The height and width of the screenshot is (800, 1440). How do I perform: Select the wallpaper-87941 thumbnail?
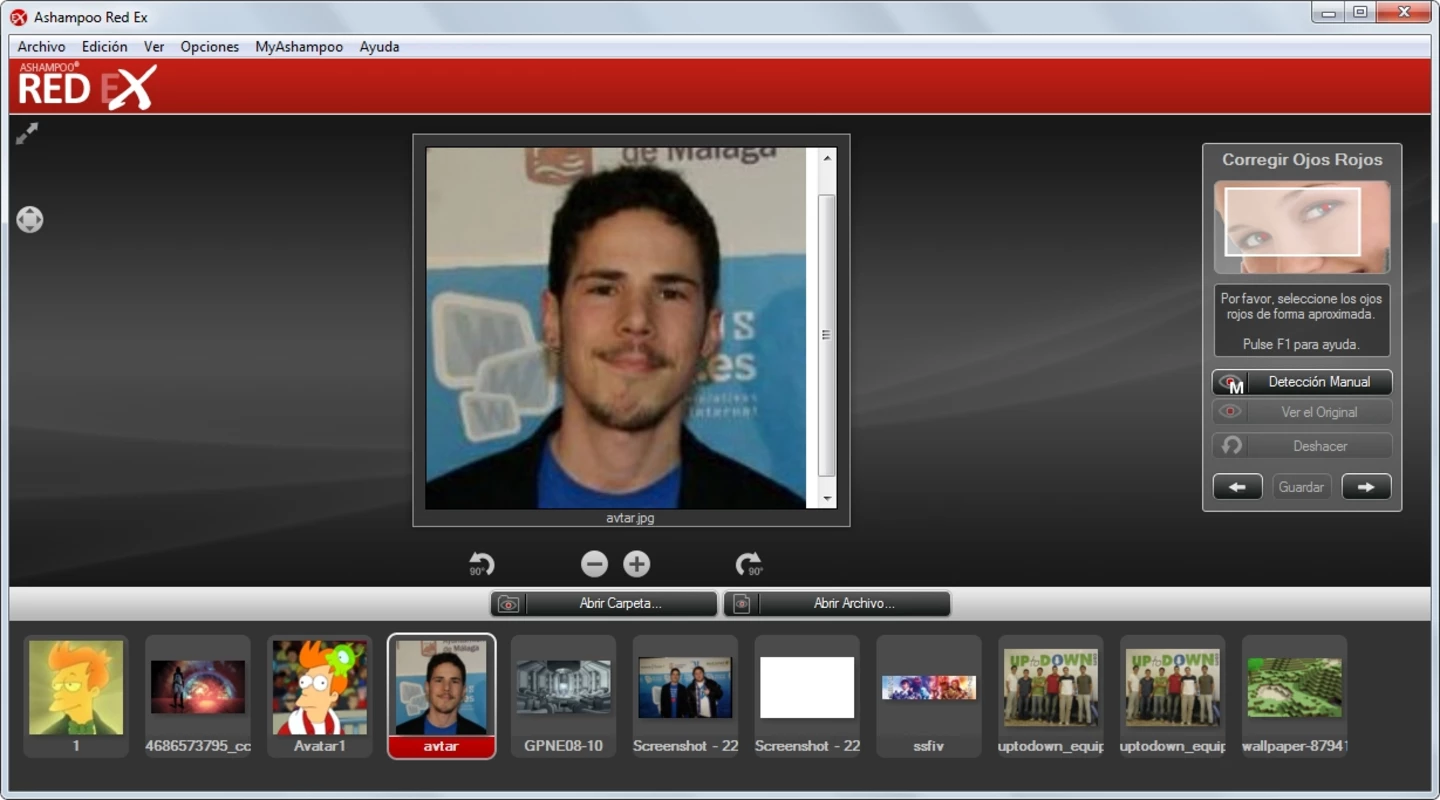(x=1294, y=696)
